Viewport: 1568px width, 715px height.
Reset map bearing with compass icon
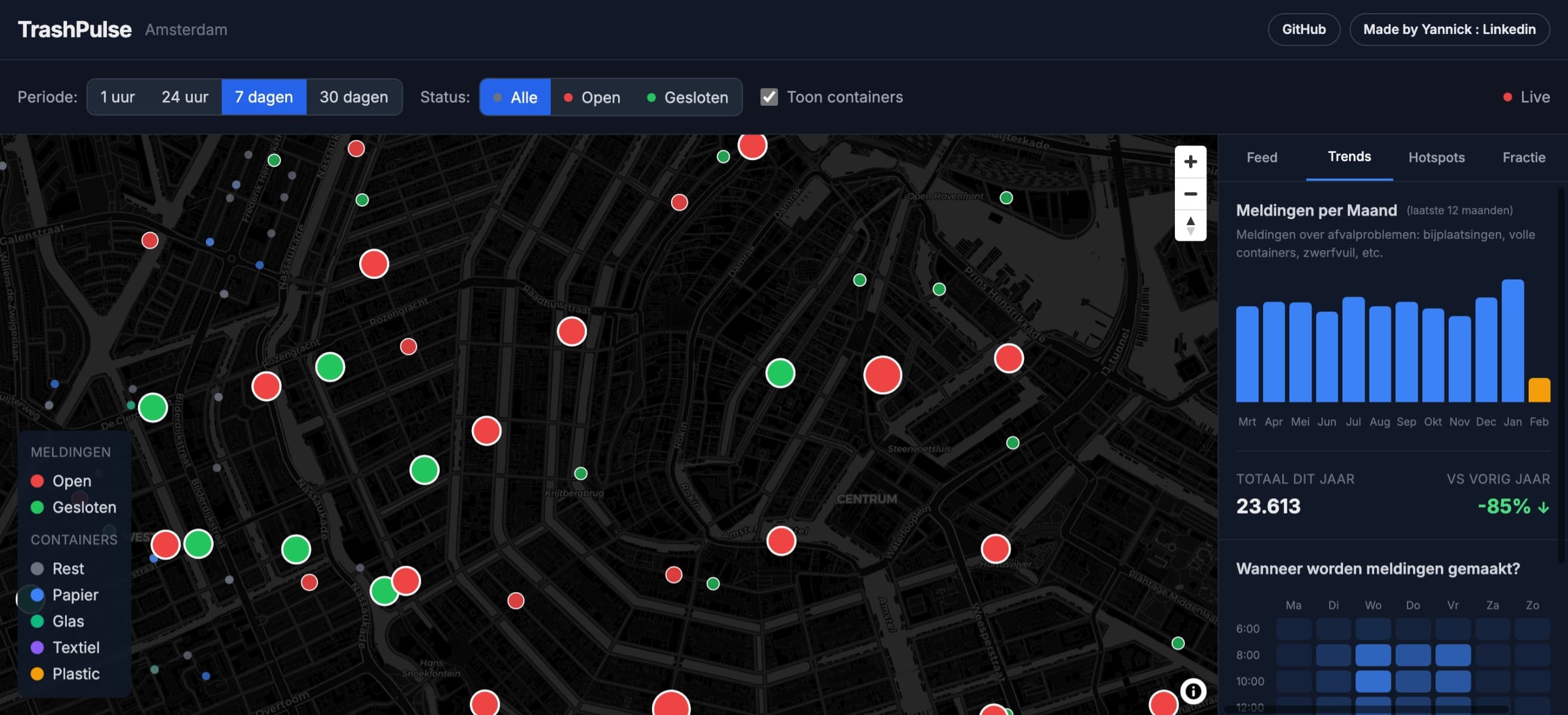(x=1190, y=226)
